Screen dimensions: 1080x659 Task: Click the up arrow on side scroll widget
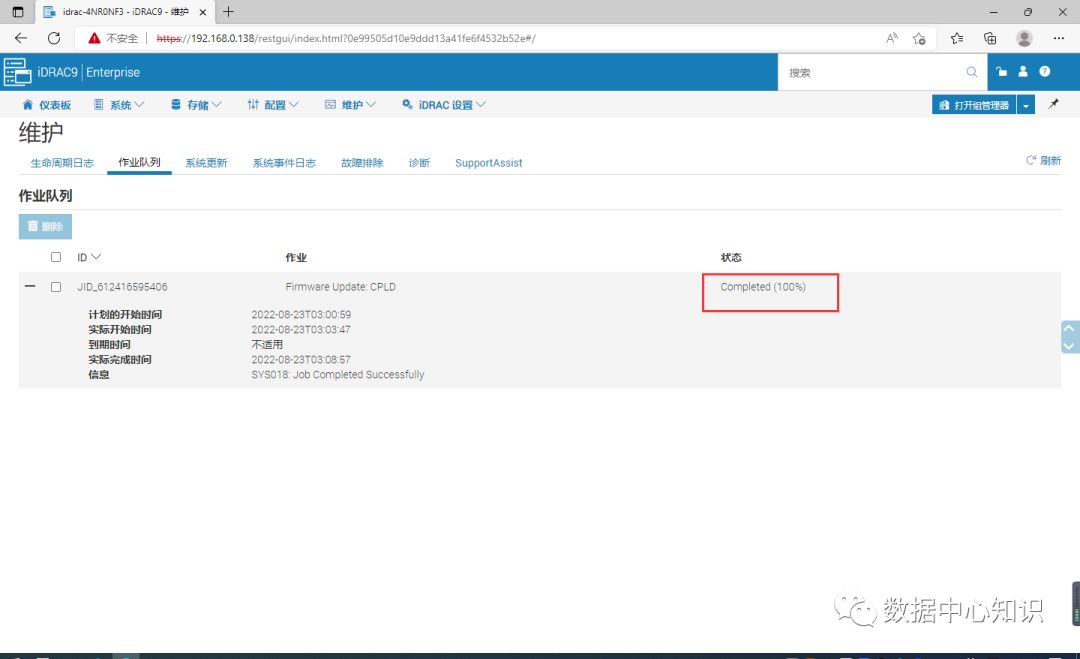1069,328
